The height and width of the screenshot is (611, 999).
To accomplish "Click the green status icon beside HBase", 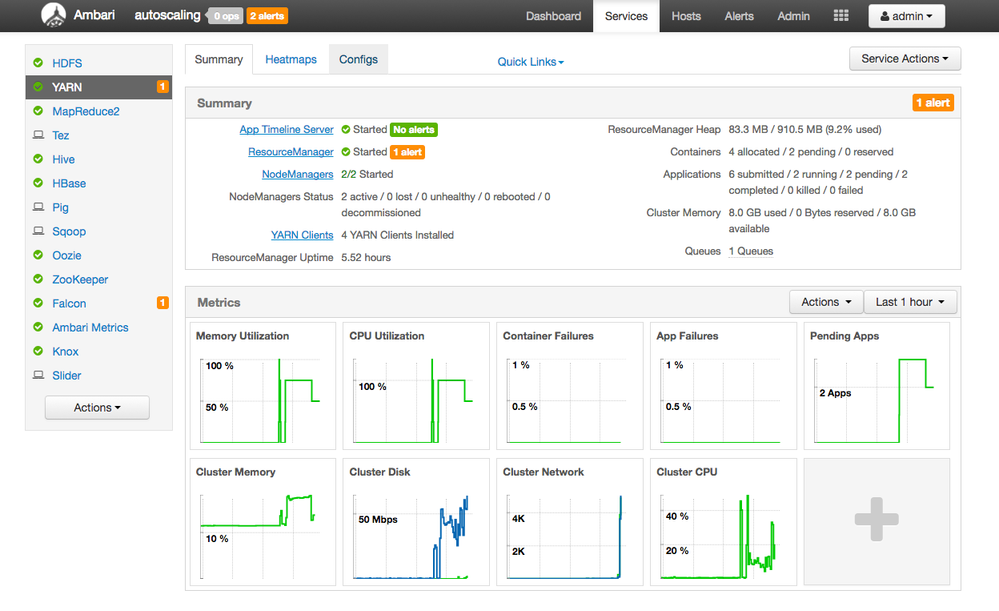I will [38, 183].
